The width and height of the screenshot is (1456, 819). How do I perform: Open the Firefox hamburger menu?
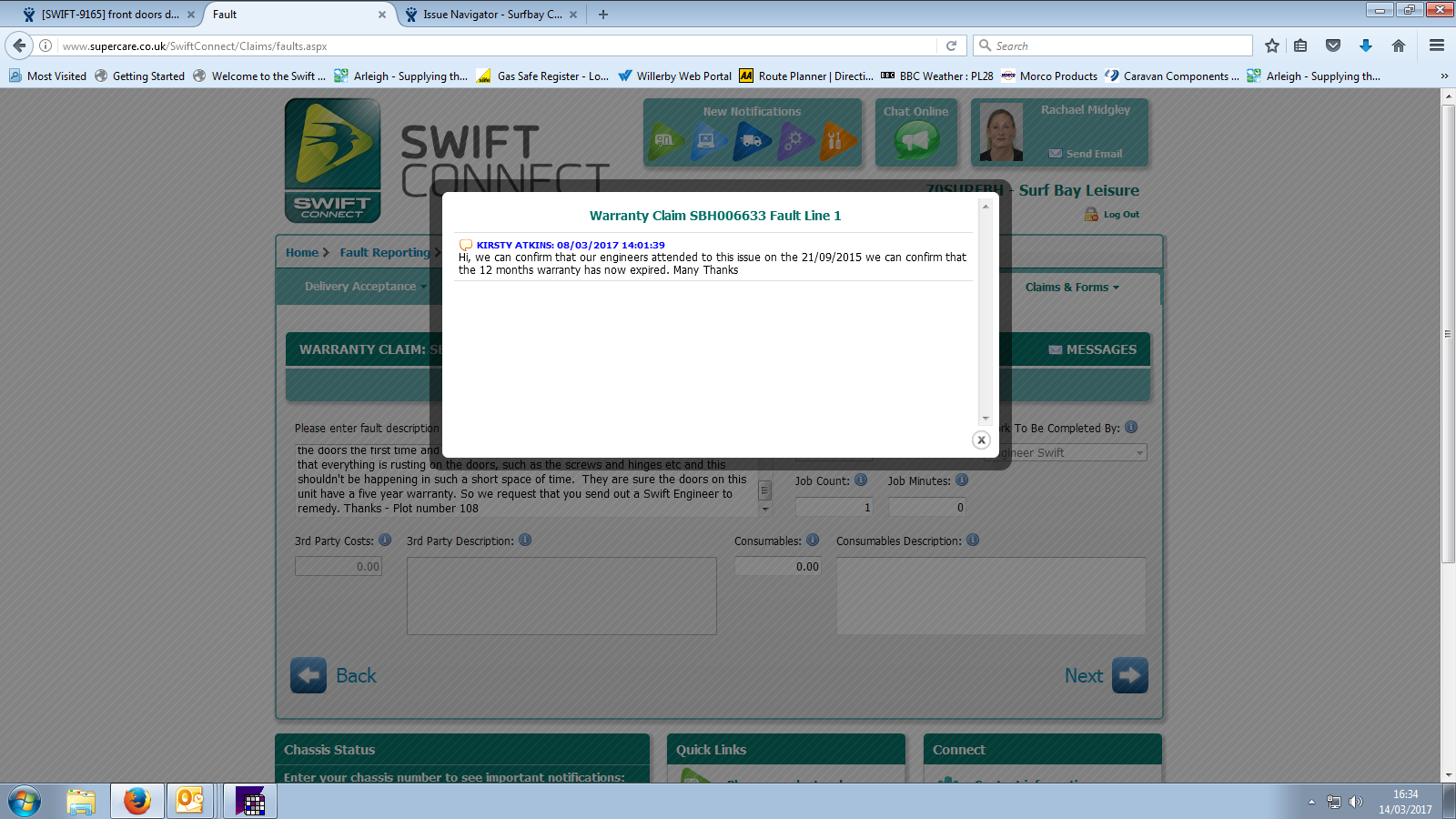1437,45
